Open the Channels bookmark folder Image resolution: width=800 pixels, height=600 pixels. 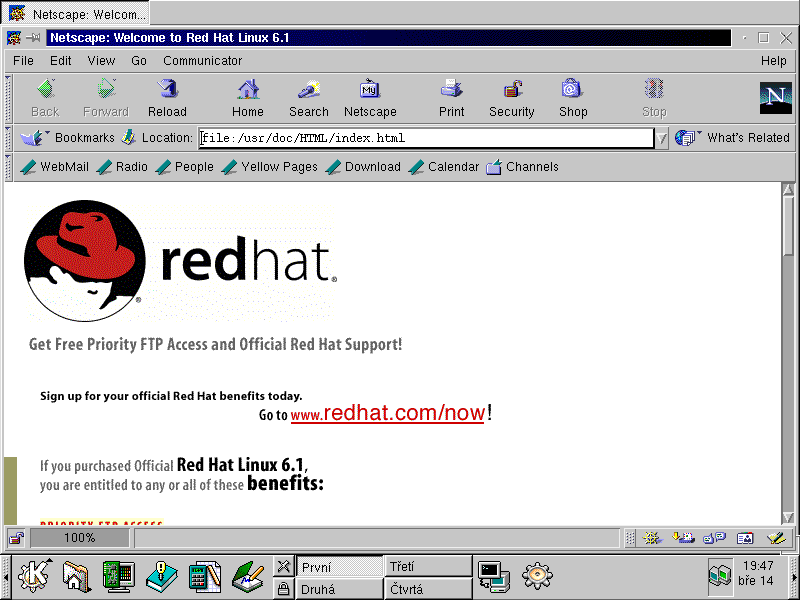click(x=522, y=167)
